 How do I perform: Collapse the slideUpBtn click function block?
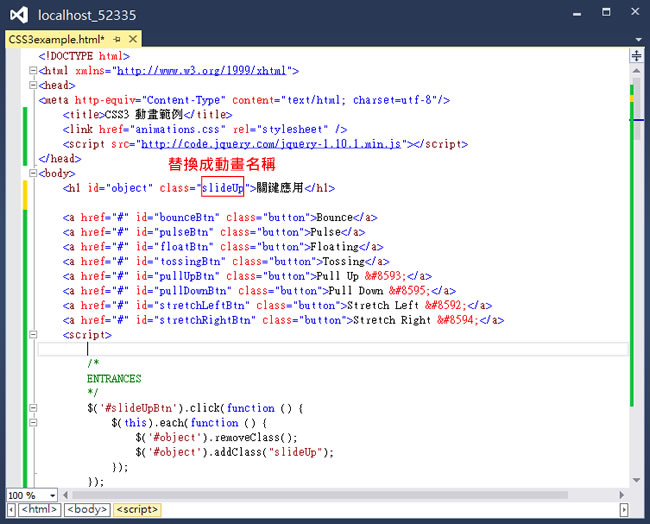click(33, 408)
